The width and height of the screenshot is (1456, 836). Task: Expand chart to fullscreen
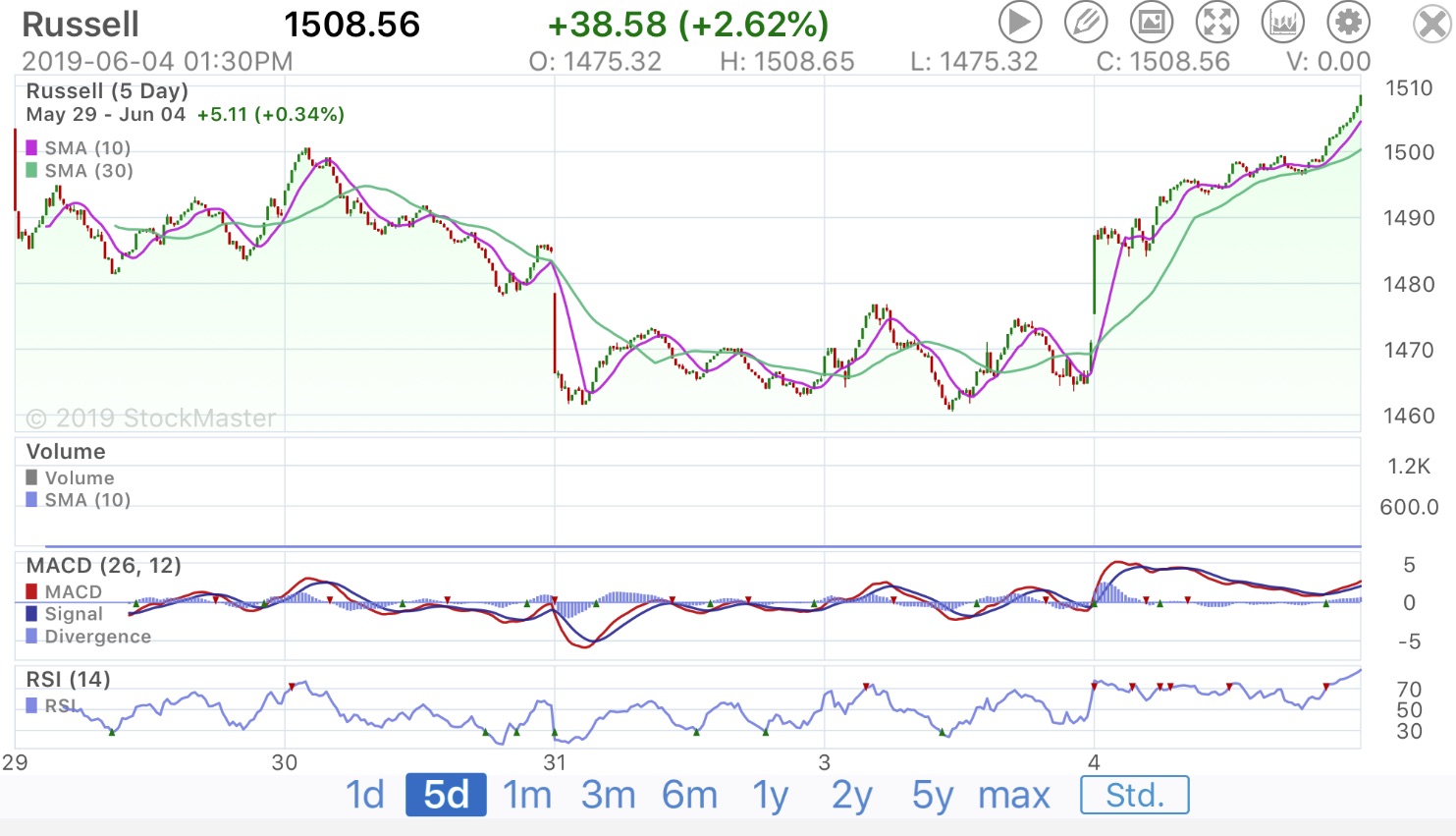tap(1217, 22)
